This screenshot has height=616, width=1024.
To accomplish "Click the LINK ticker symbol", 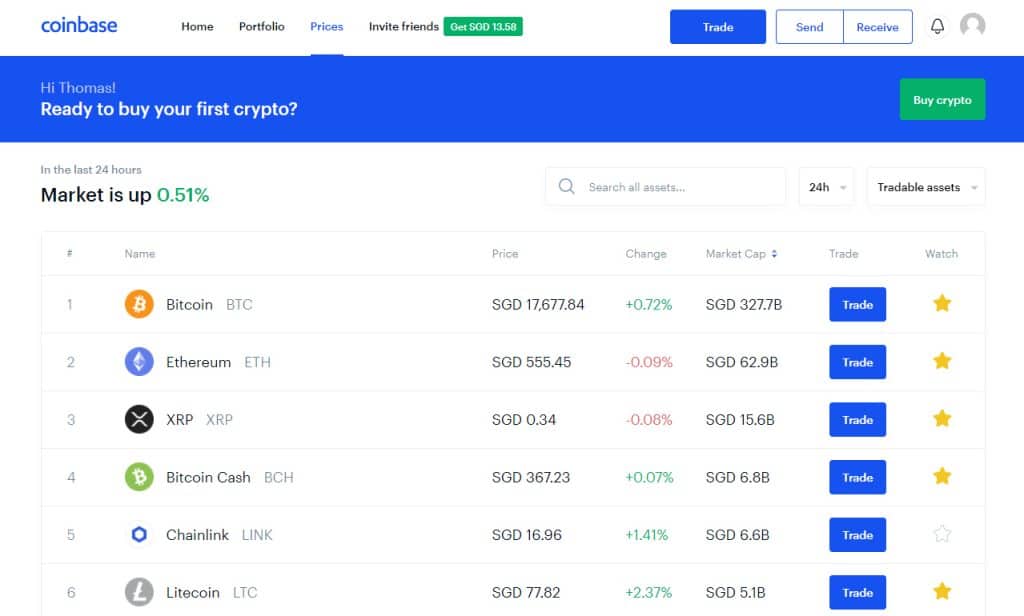I will pyautogui.click(x=257, y=534).
